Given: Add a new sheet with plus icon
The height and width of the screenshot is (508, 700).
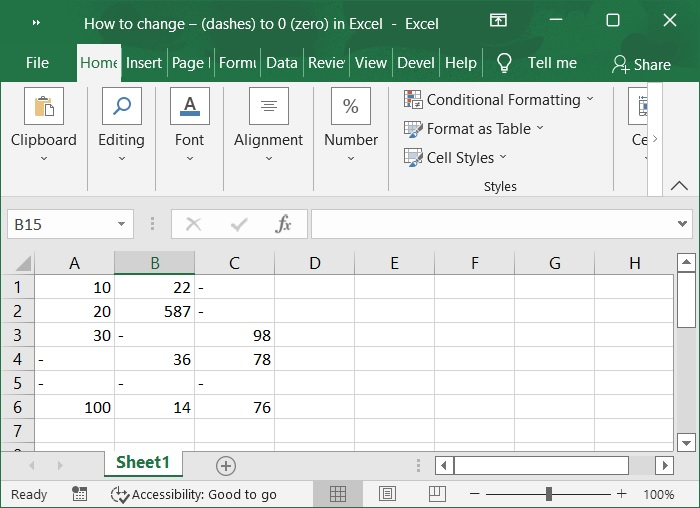Looking at the screenshot, I should click(x=226, y=465).
